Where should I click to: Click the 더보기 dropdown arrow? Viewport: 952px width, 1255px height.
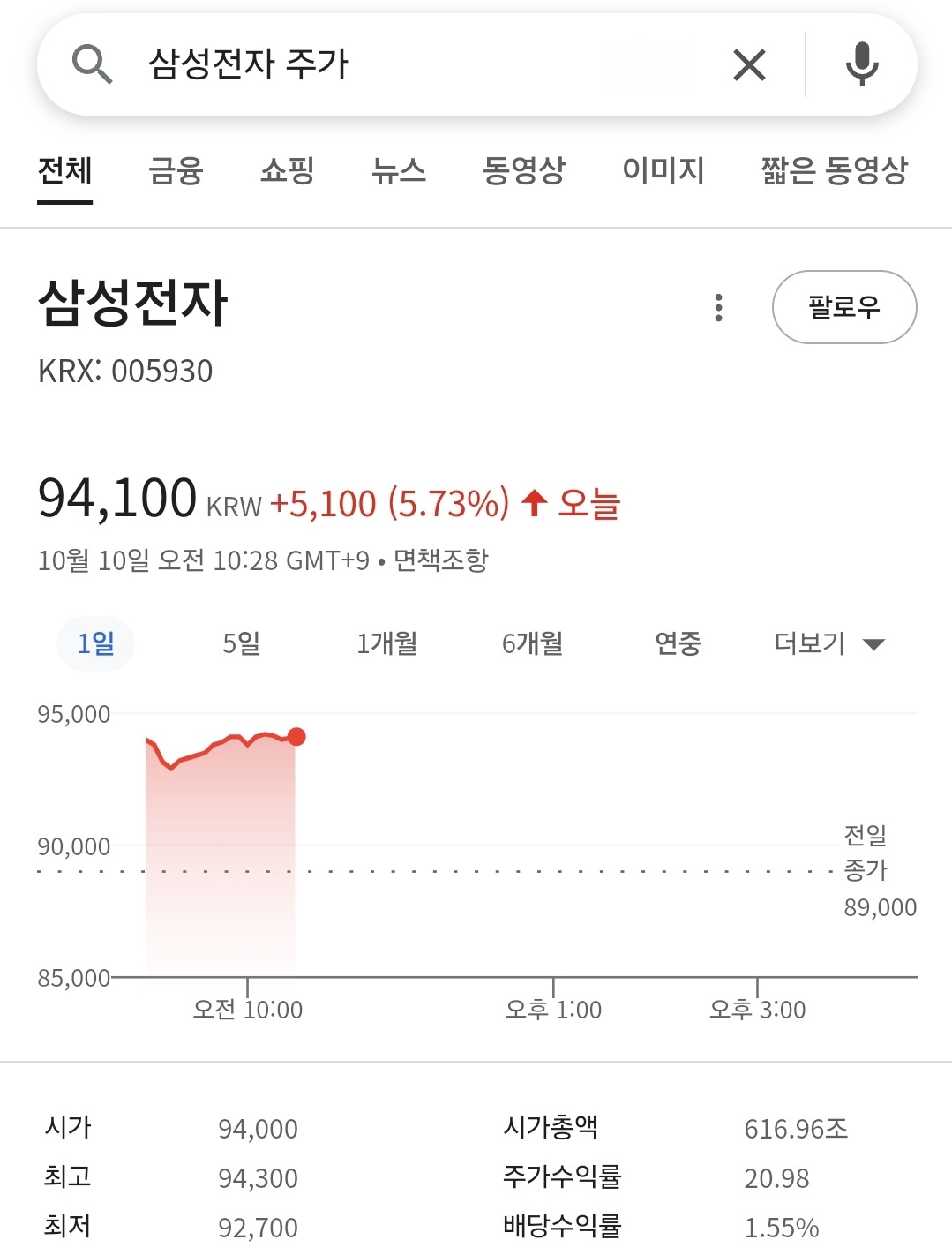pos(873,644)
